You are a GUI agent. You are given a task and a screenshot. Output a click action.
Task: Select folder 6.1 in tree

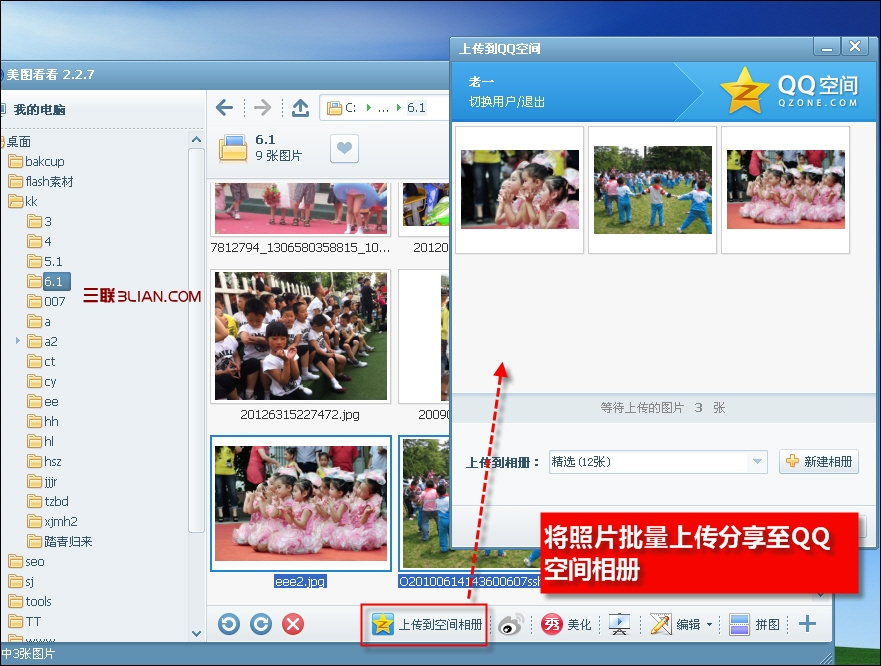point(48,282)
